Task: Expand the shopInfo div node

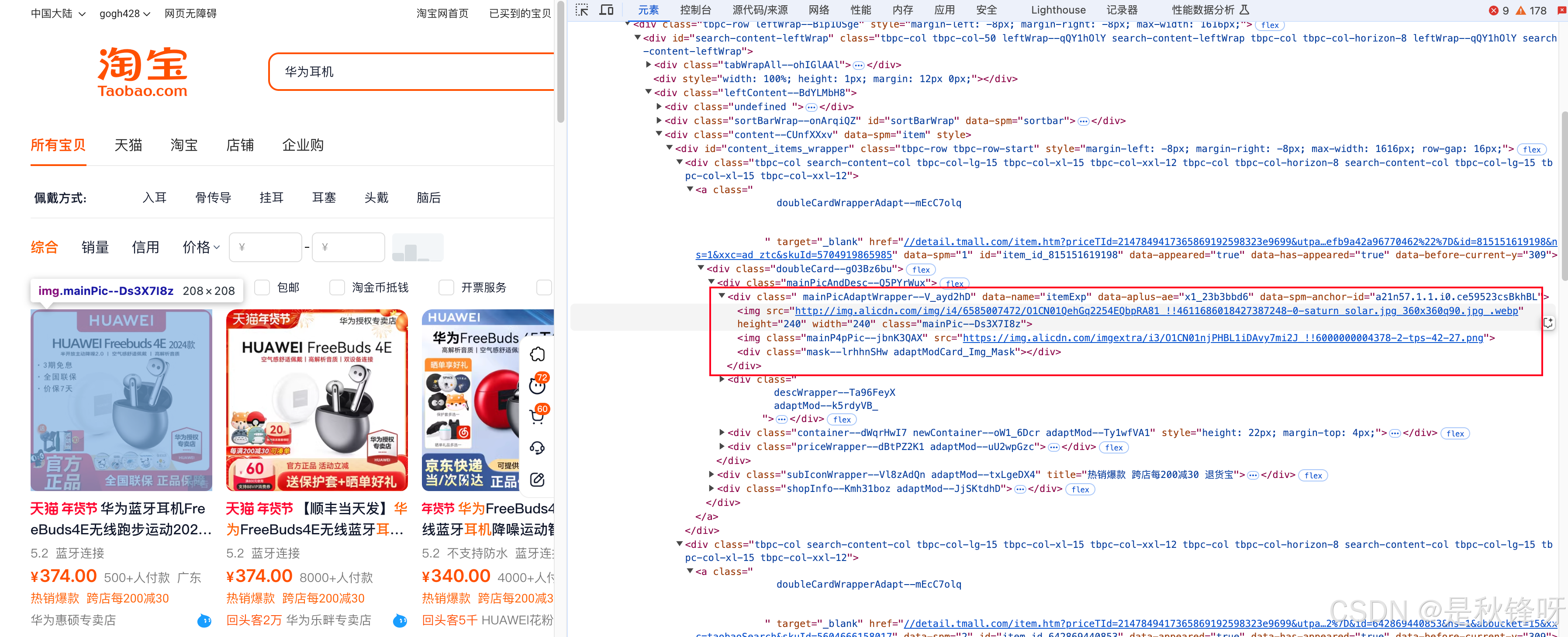Action: pyautogui.click(x=711, y=488)
